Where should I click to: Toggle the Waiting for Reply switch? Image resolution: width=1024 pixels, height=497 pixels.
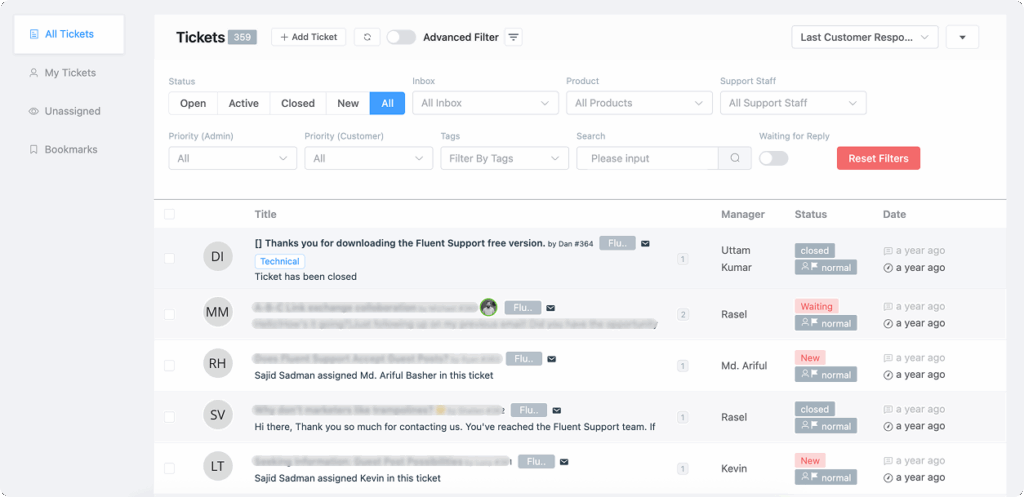(x=773, y=158)
